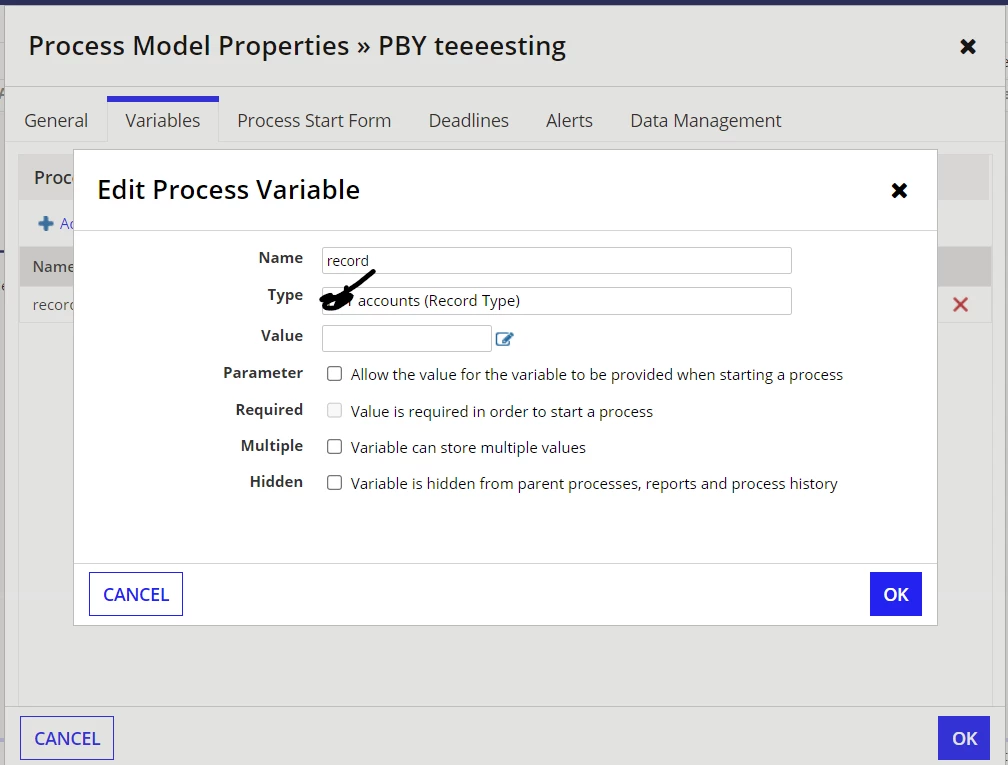Viewport: 1008px width, 765px height.
Task: Cancel the Edit Process Variable dialog
Action: point(136,594)
